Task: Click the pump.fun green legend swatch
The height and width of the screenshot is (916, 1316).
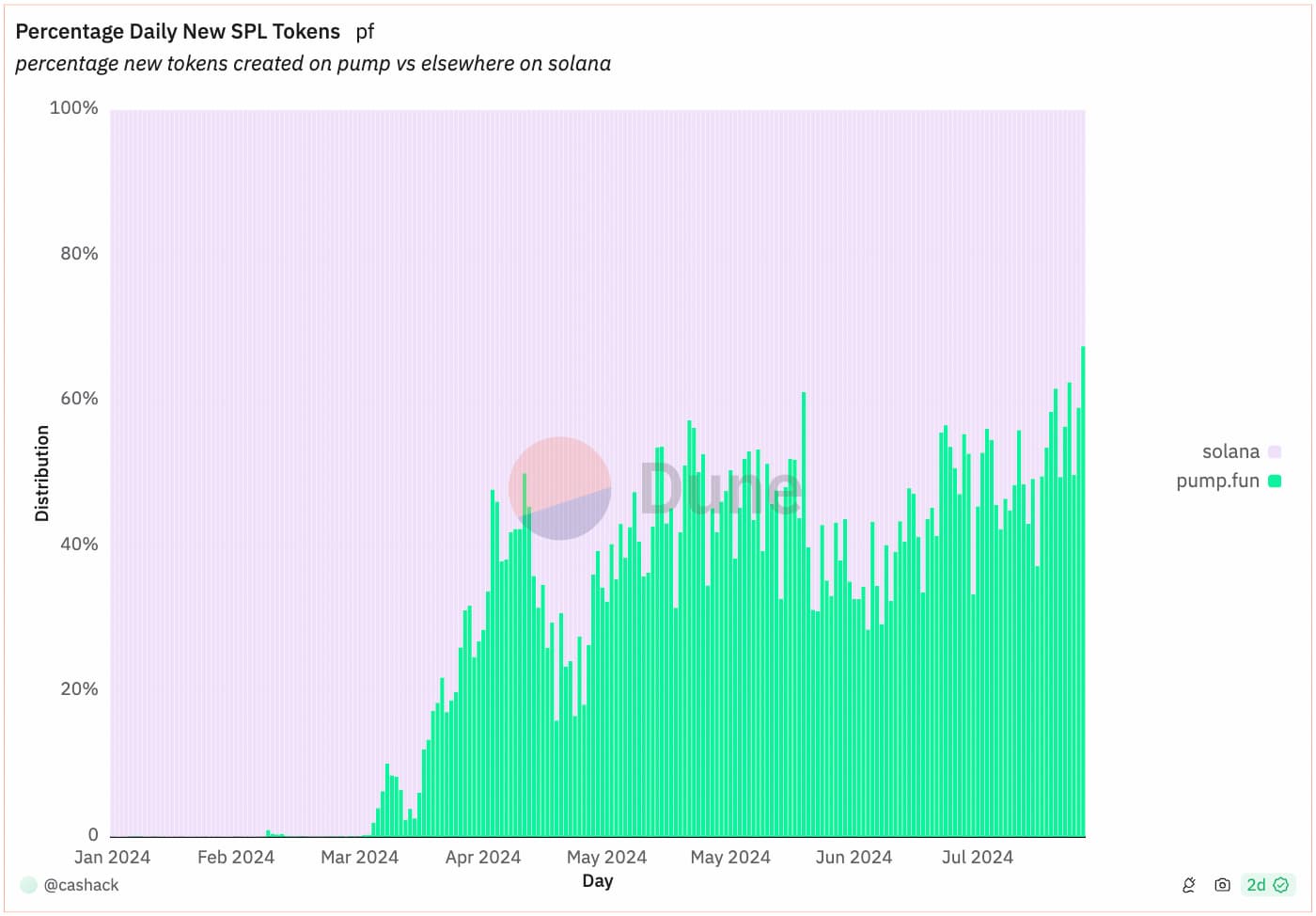Action: 1275,481
